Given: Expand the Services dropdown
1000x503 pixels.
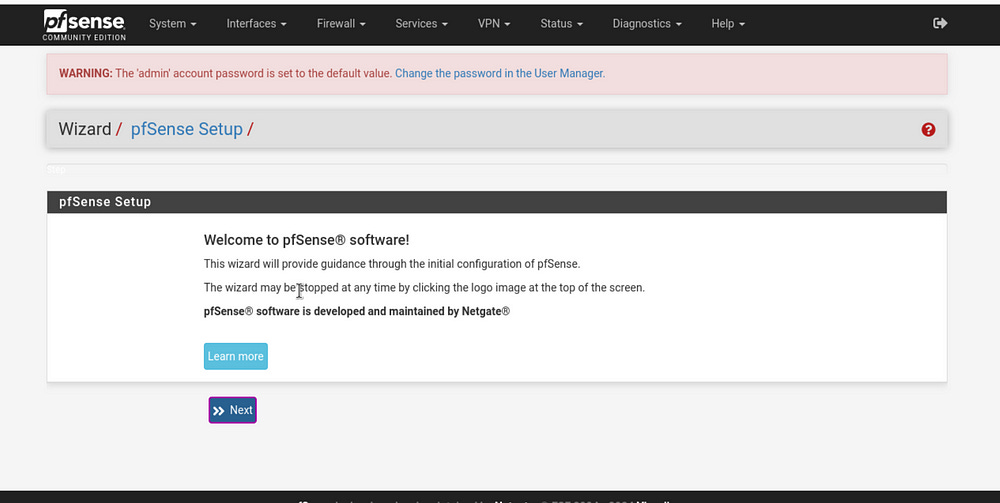Looking at the screenshot, I should coord(422,24).
